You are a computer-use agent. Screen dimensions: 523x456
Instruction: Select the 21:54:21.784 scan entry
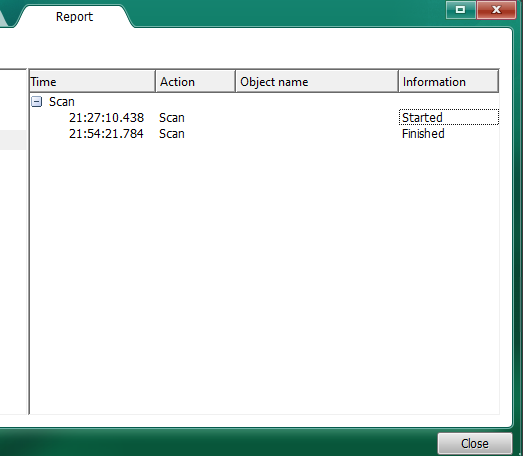[x=106, y=134]
